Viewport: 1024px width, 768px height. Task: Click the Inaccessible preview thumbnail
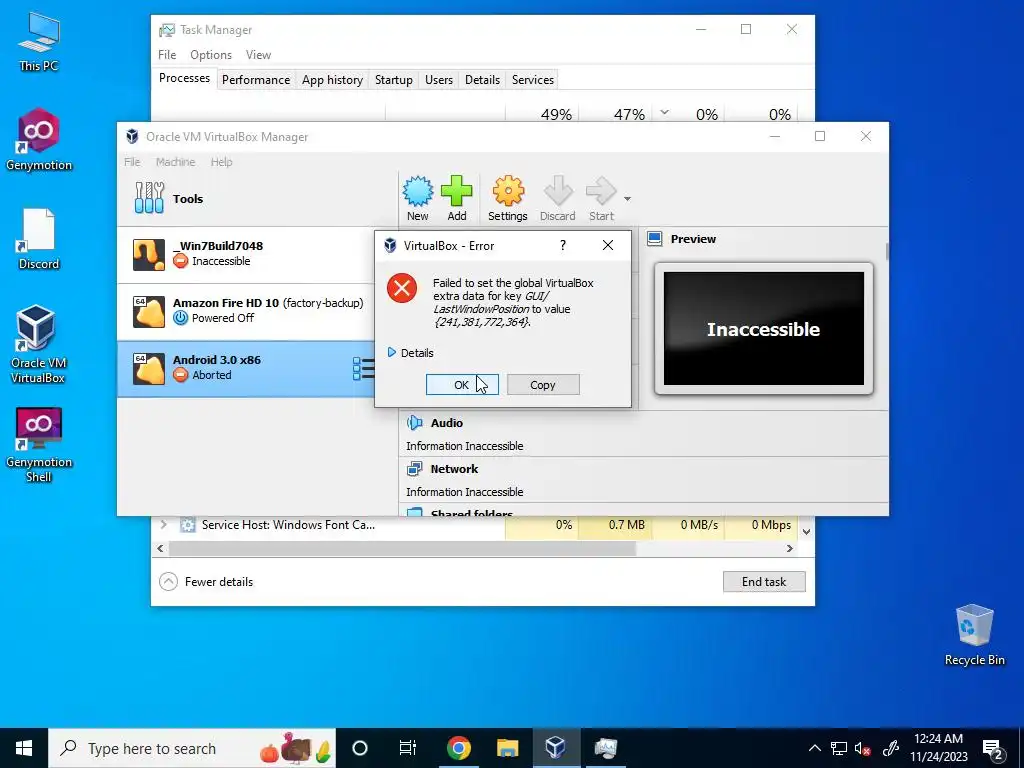click(x=763, y=328)
